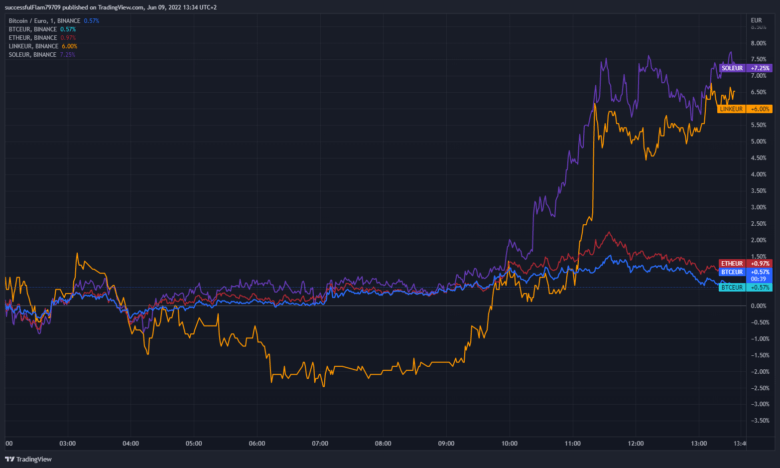This screenshot has height=468, width=780.
Task: Click the 2.00% mark on price axis
Action: point(758,240)
